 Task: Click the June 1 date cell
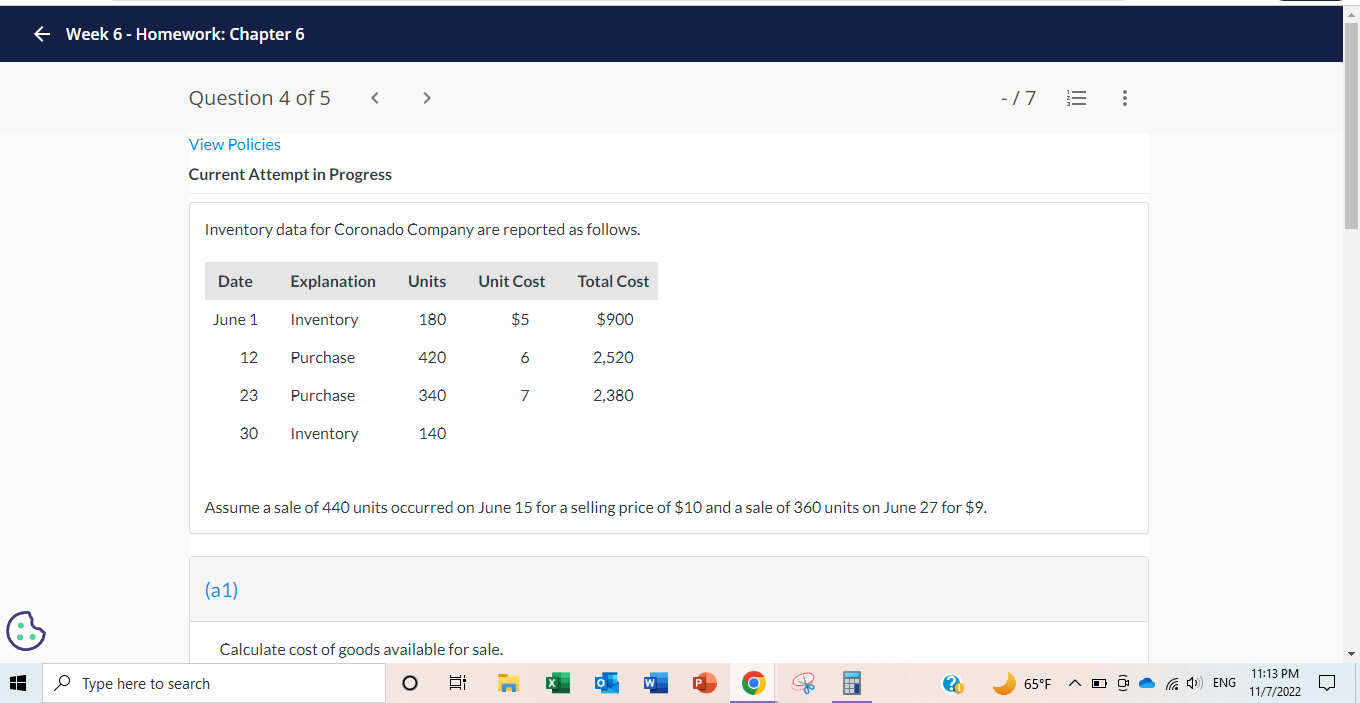tap(235, 320)
